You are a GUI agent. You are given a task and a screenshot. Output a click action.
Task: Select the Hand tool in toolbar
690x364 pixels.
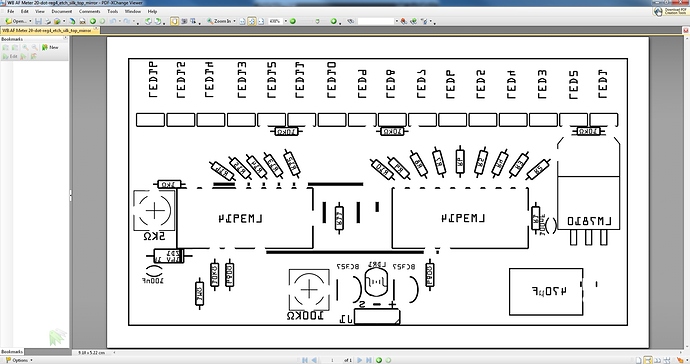point(175,21)
